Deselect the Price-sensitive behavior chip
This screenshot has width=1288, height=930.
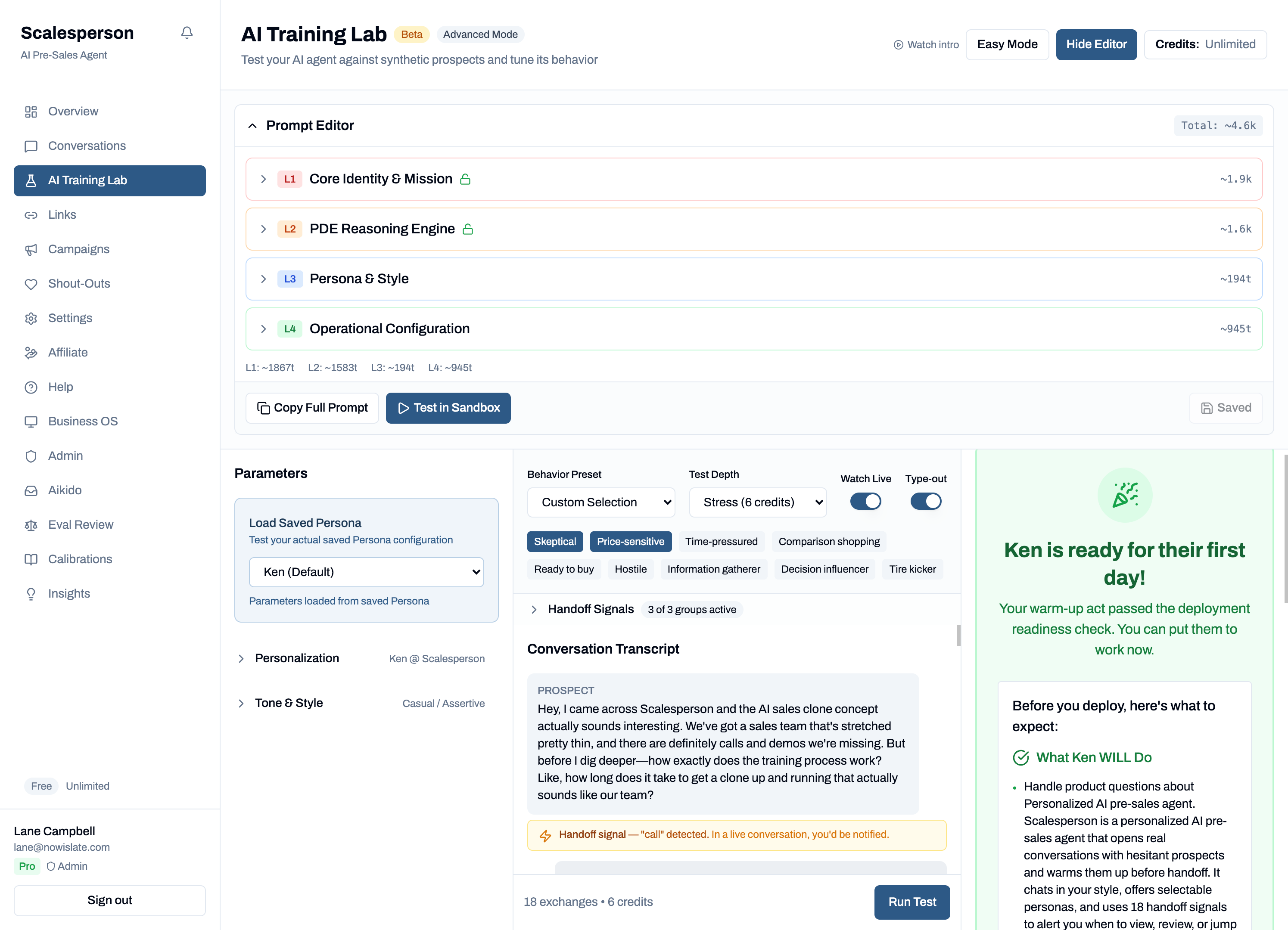point(630,541)
